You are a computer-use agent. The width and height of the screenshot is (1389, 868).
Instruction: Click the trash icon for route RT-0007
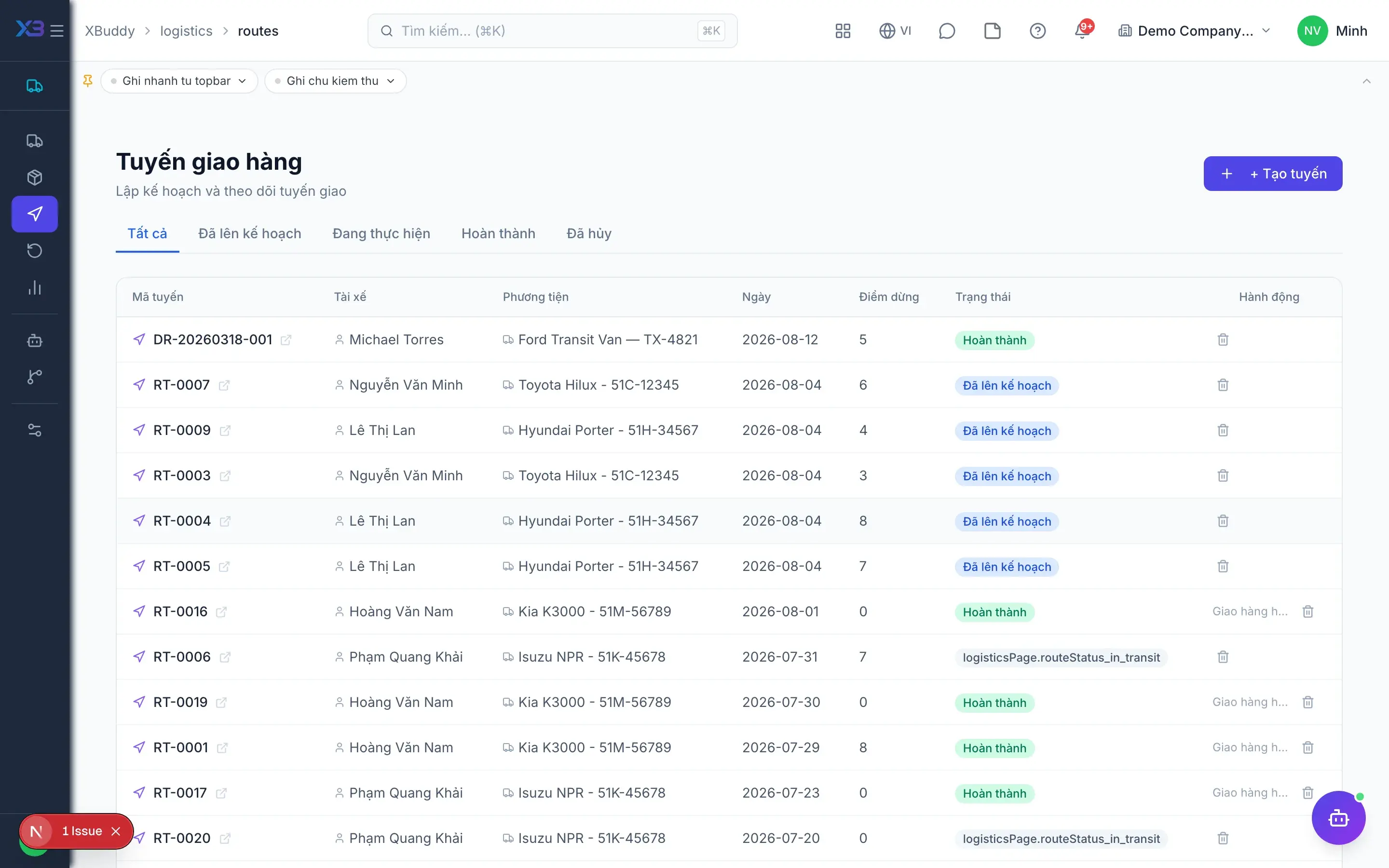1223,385
